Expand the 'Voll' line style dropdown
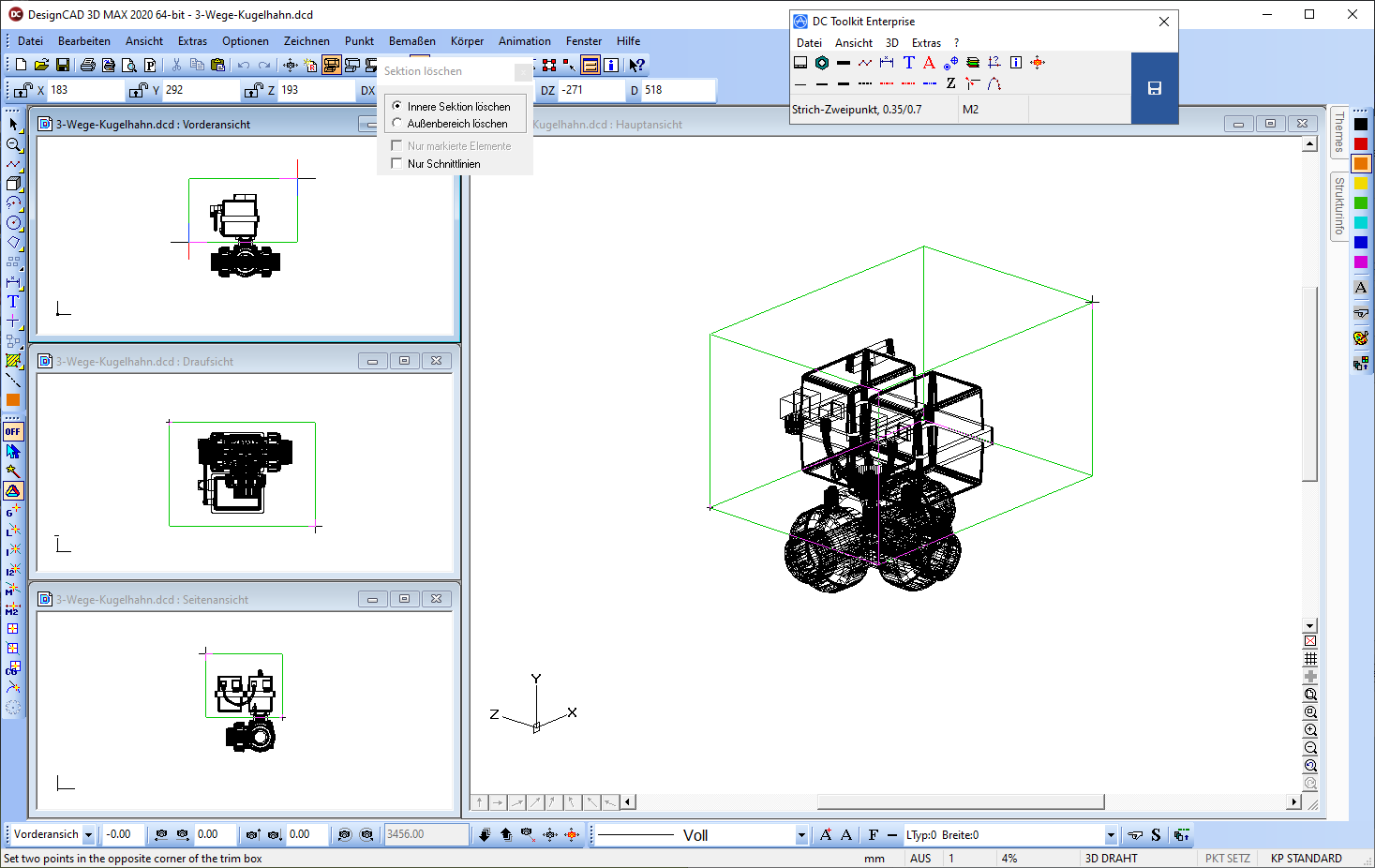Screen dimensions: 1375x868 tap(800, 835)
